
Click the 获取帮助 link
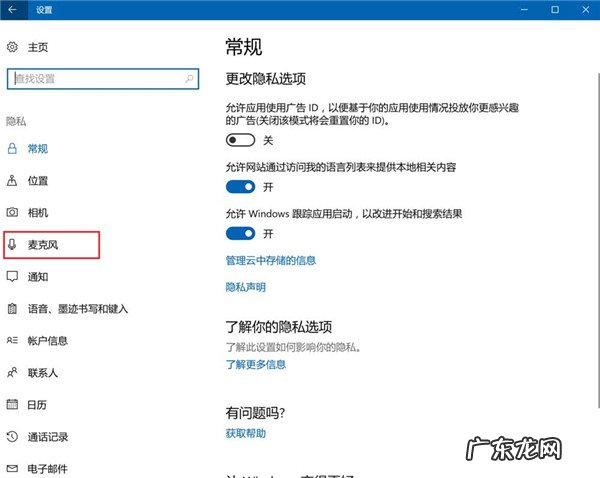coord(246,434)
